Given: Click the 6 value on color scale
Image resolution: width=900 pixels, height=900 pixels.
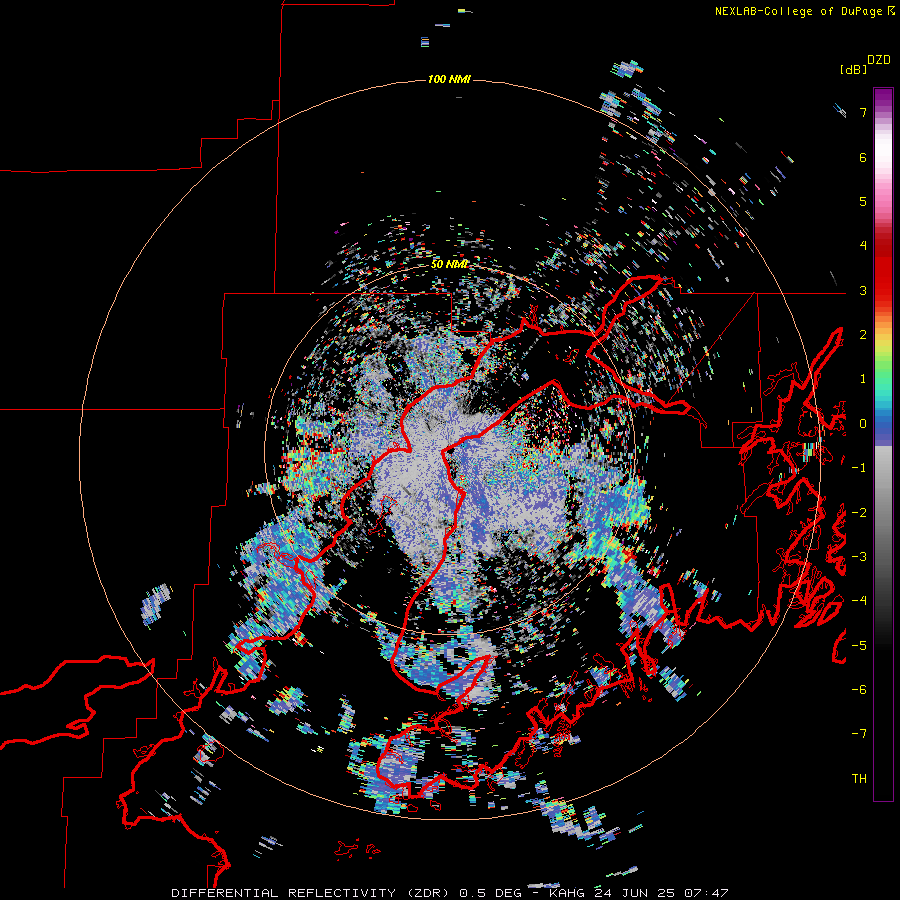Looking at the screenshot, I should (x=863, y=157).
